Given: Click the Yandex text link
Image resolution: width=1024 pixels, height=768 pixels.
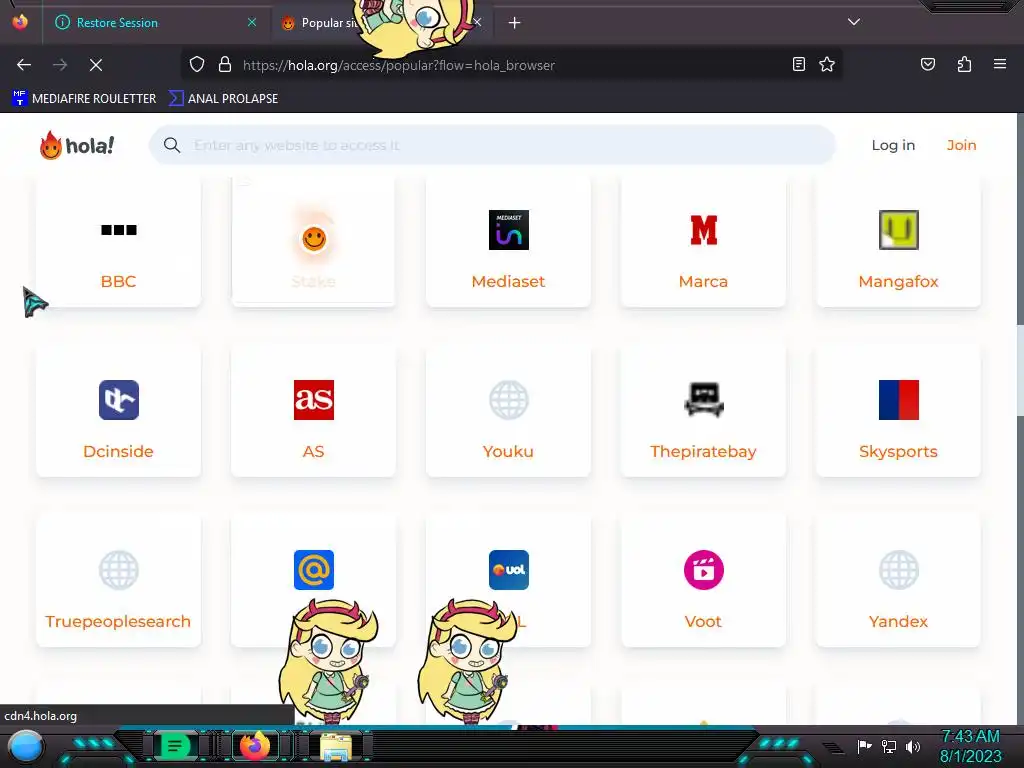Looking at the screenshot, I should (x=898, y=621).
